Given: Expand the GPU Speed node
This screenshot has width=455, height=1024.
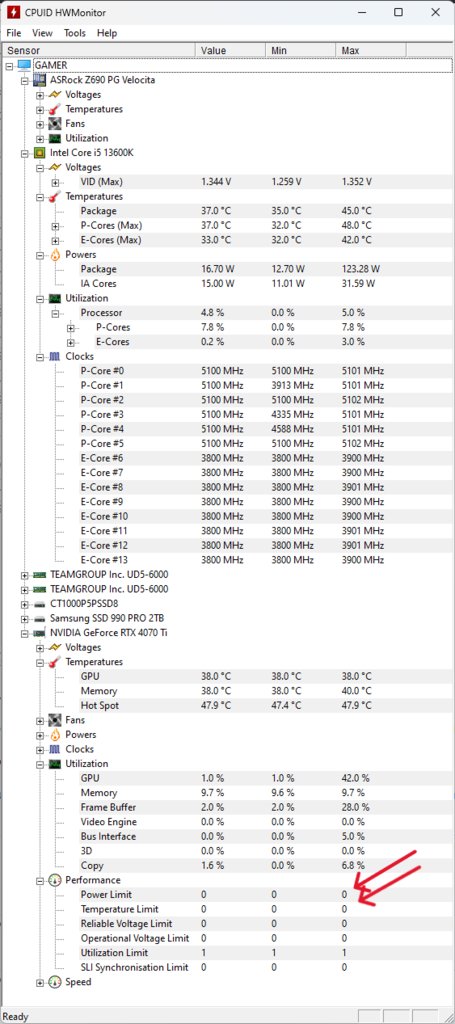Looking at the screenshot, I should tap(40, 982).
